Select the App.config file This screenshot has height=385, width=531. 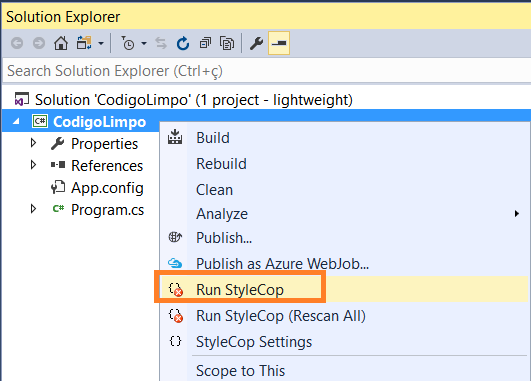(107, 188)
